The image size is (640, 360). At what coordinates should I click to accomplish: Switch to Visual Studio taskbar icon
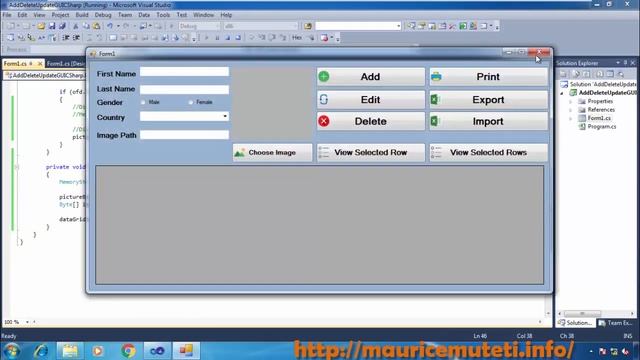(157, 351)
